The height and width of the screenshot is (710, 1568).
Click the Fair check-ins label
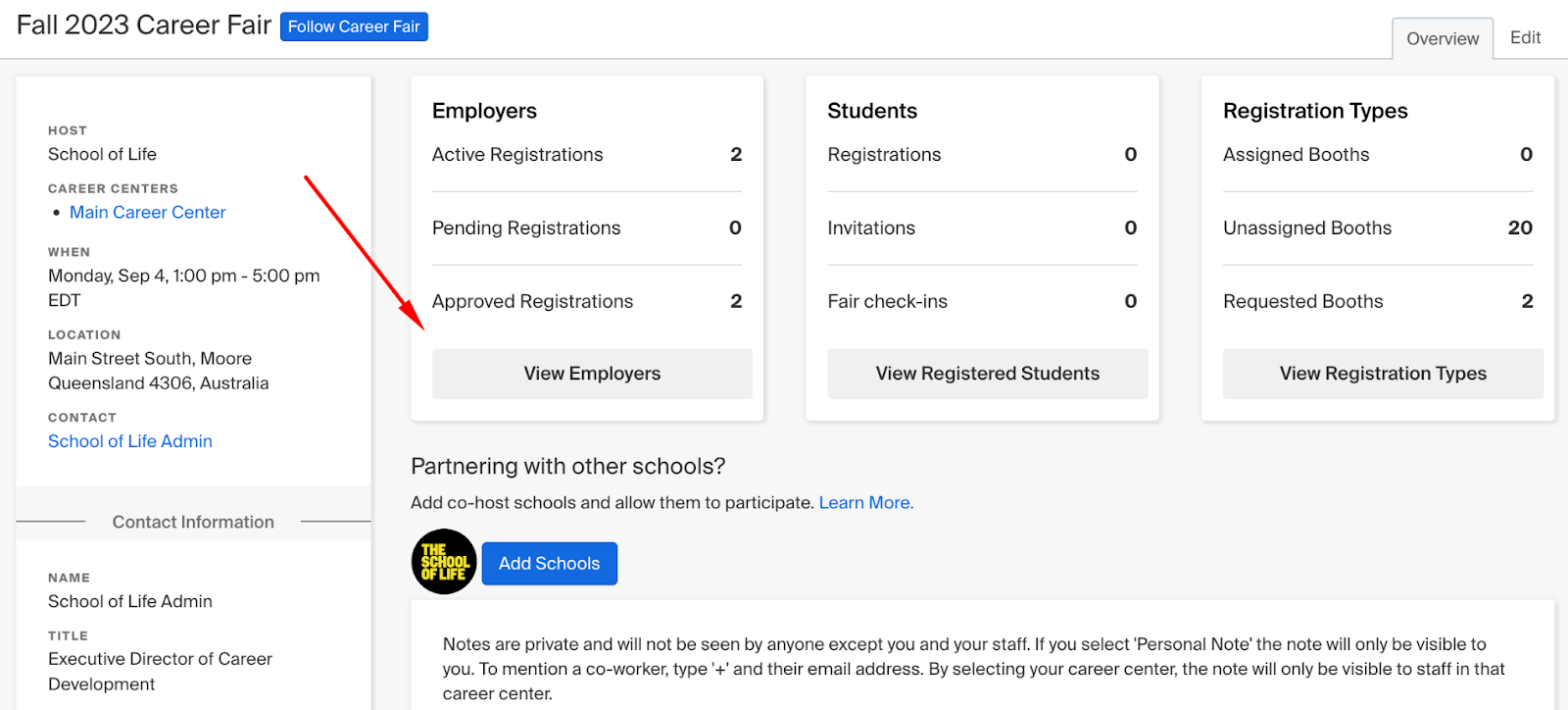[x=887, y=302]
